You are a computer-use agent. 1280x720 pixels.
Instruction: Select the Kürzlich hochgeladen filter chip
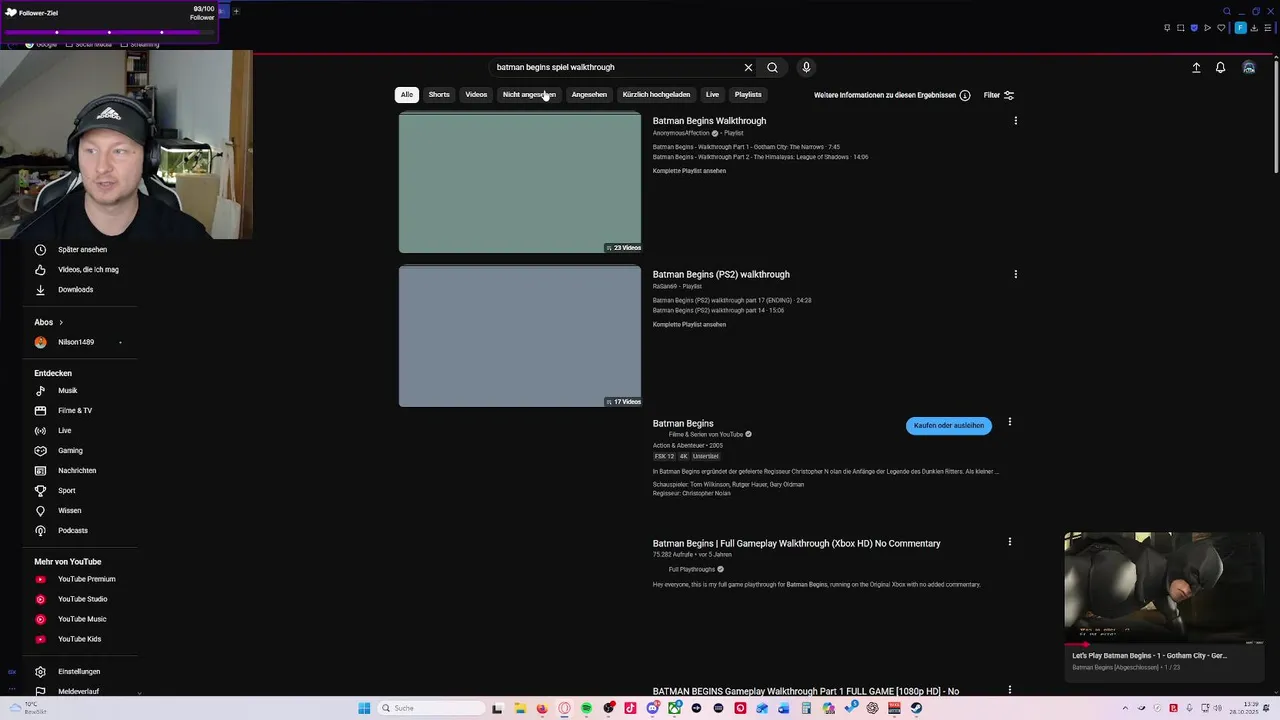(x=656, y=94)
